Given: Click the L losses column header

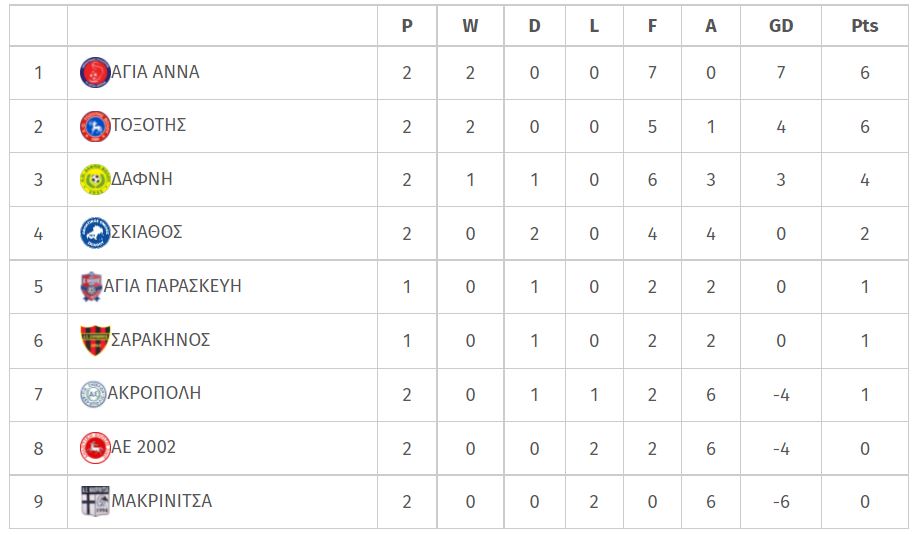Looking at the screenshot, I should point(594,26).
